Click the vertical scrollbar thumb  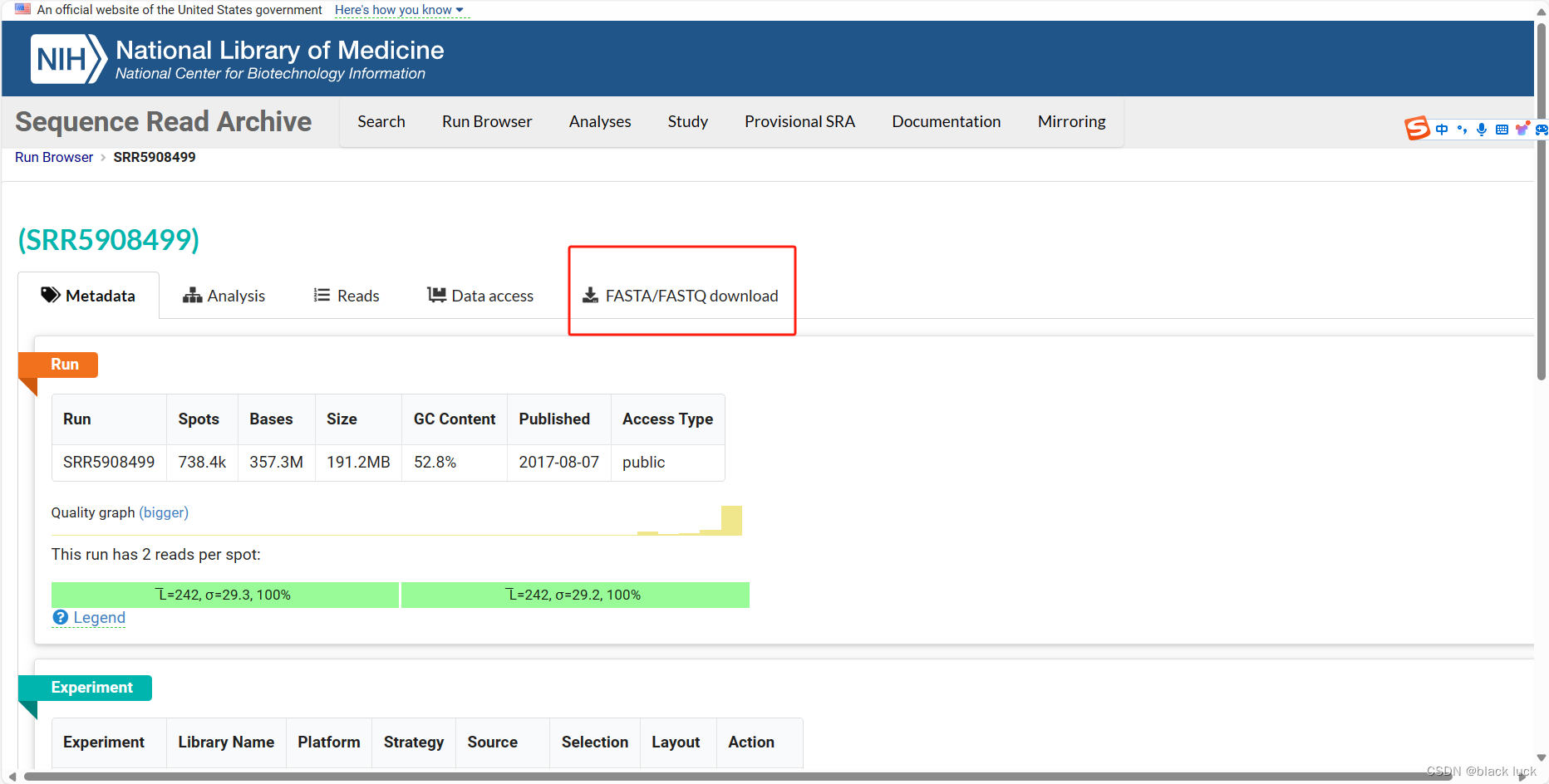tap(1542, 202)
